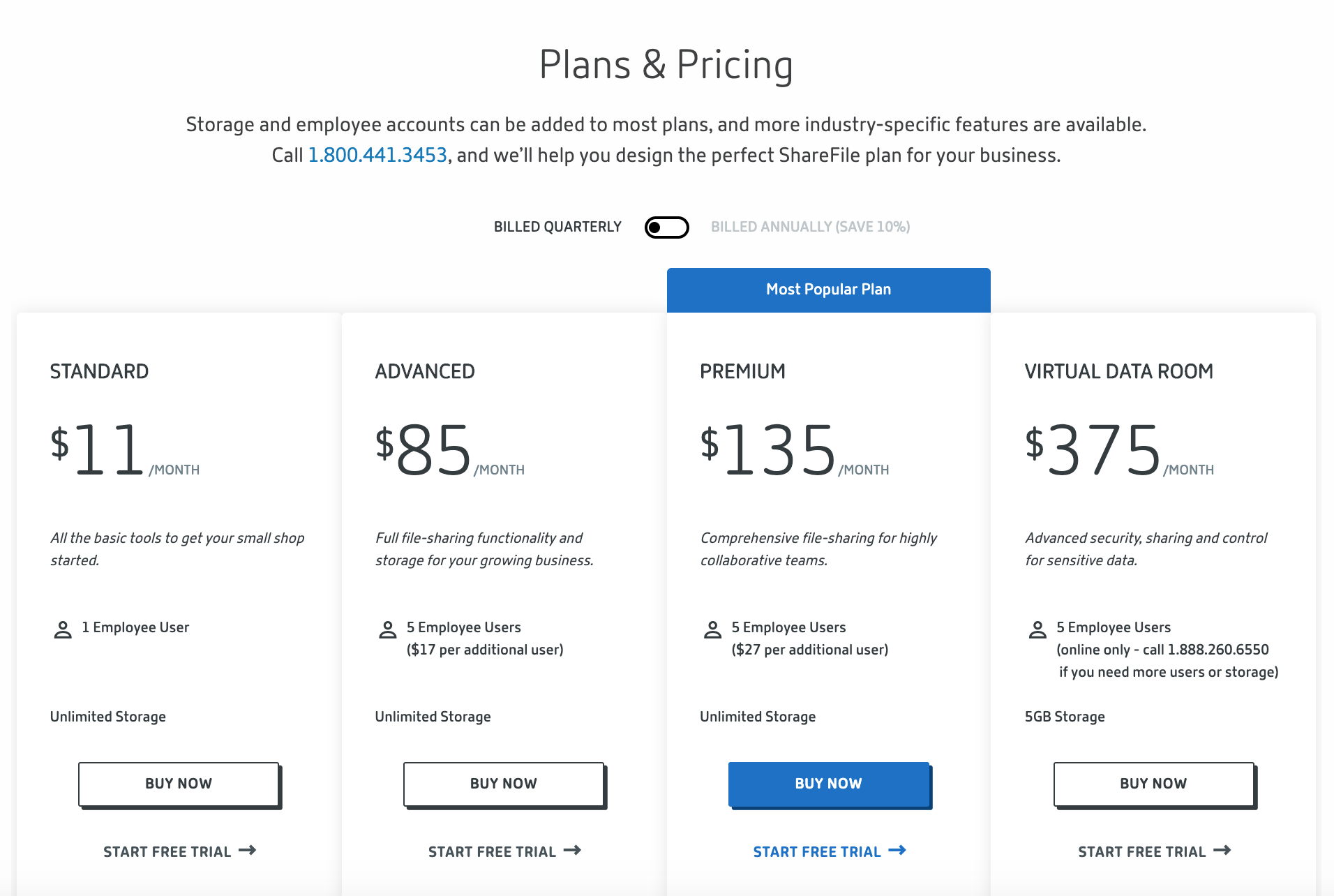Click the Plans & Pricing heading
The image size is (1334, 896).
(666, 65)
